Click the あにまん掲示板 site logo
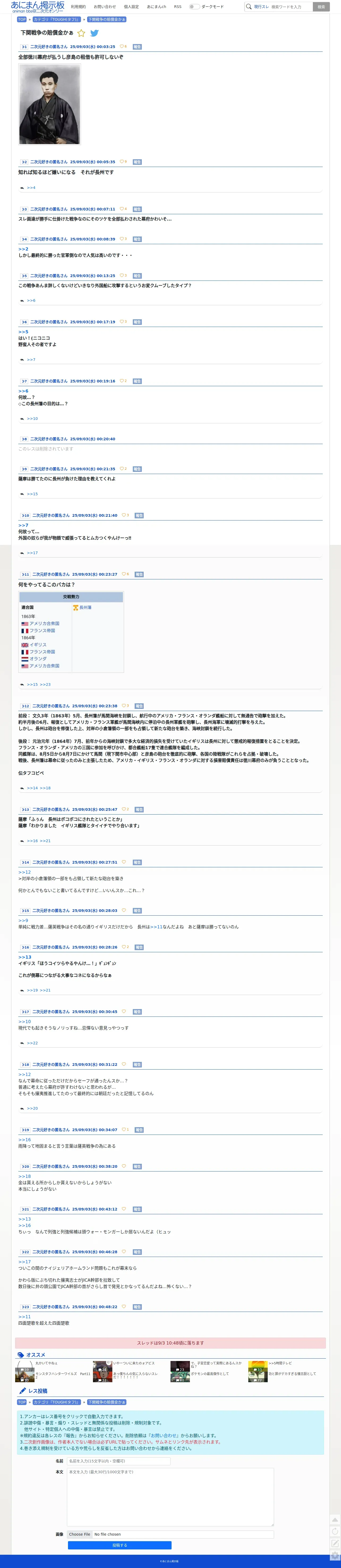The image size is (341, 1568). [x=38, y=7]
